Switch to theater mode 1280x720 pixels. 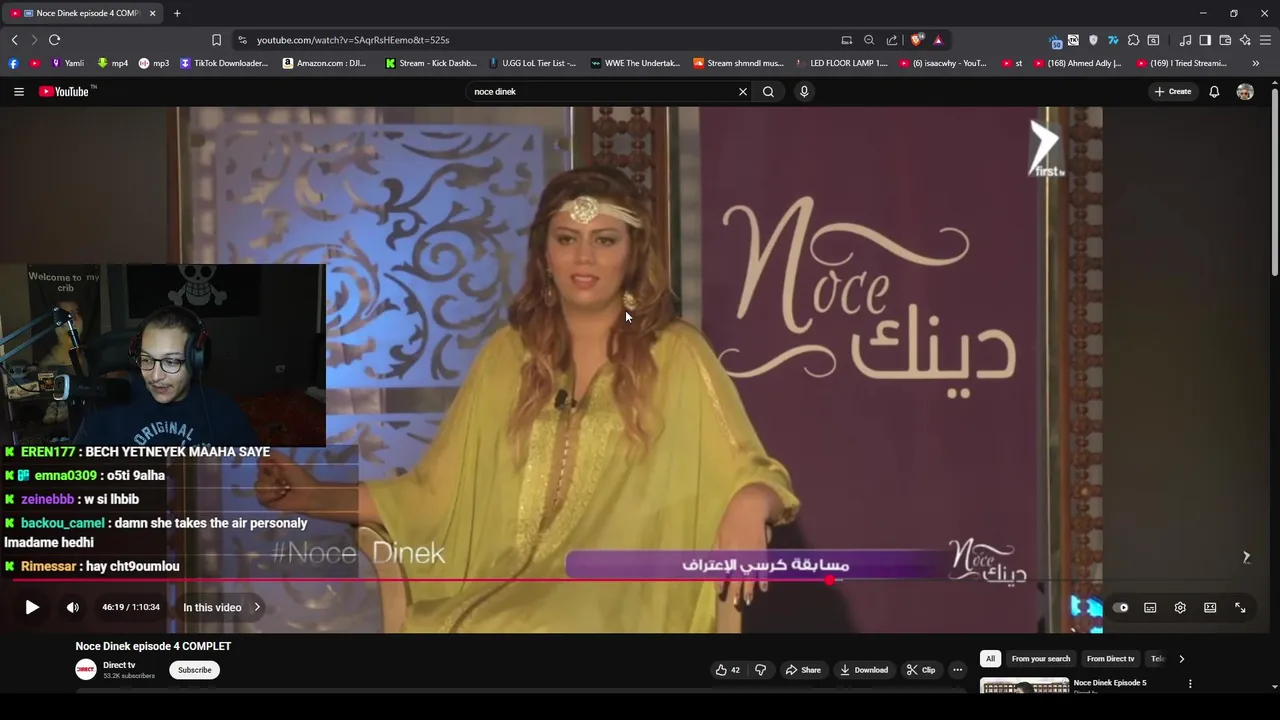click(x=1210, y=607)
